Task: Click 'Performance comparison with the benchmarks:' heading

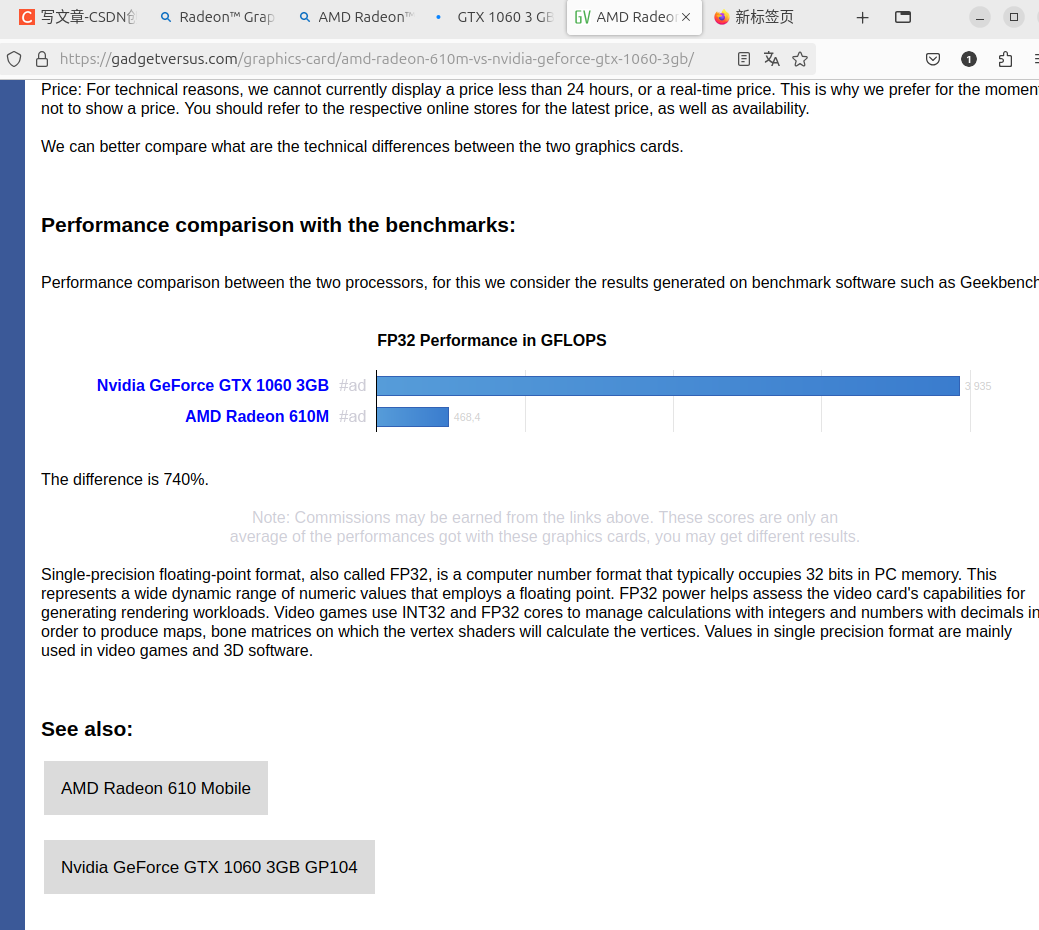Action: [278, 225]
